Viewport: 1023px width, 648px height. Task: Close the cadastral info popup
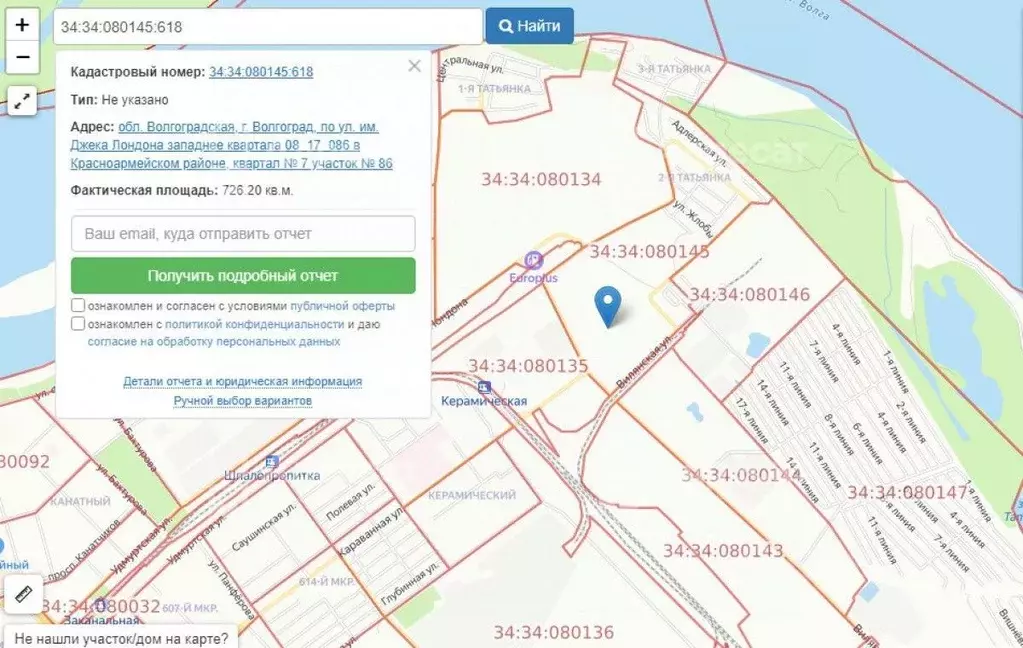point(414,67)
